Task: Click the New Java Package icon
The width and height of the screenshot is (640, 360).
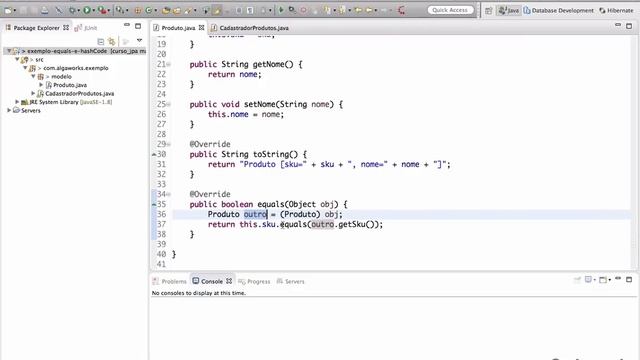Action: point(138,10)
